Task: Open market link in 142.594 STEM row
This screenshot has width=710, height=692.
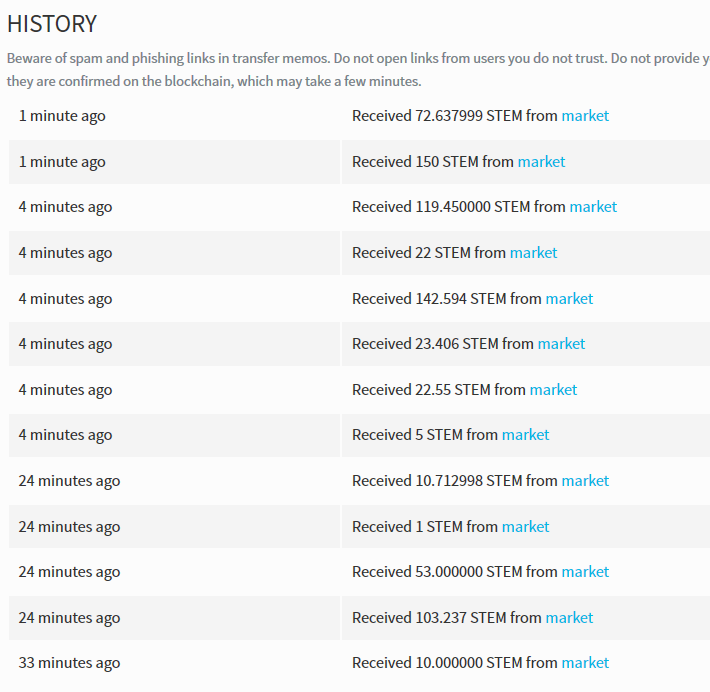Action: tap(569, 299)
